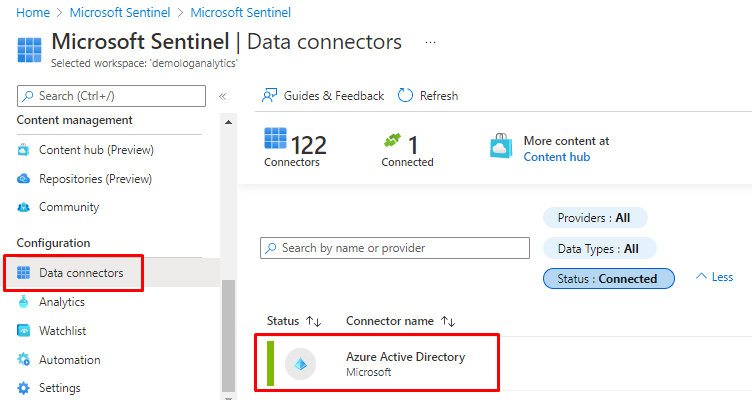Click the Refresh icon in toolbar
The width and height of the screenshot is (752, 400).
tap(405, 96)
